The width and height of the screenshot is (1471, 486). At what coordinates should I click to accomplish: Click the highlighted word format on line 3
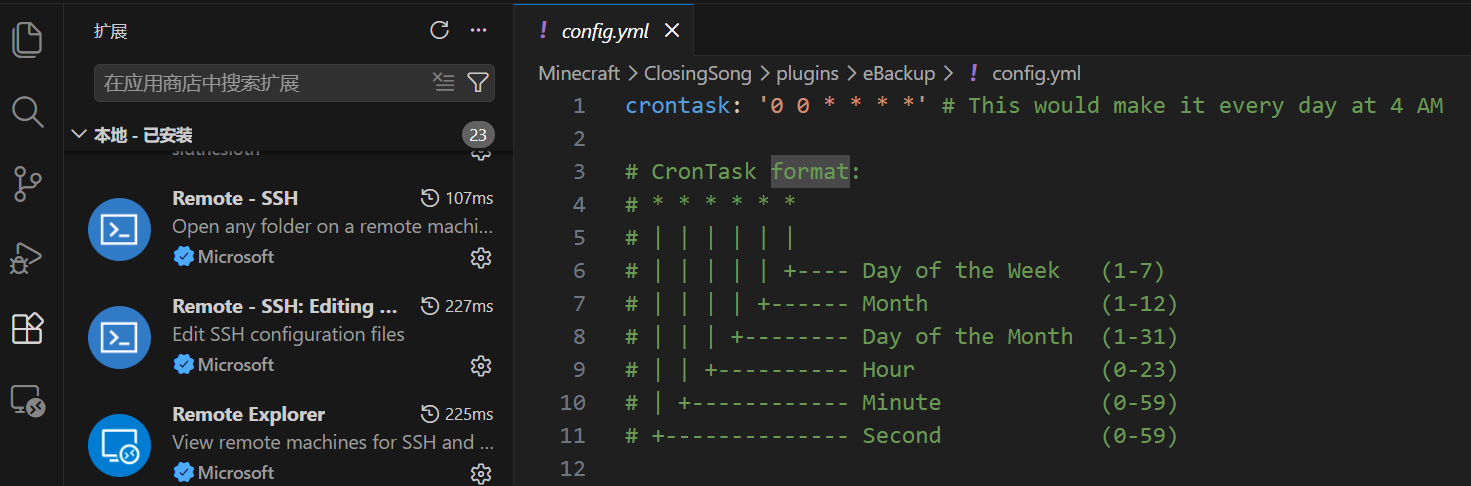pos(810,172)
